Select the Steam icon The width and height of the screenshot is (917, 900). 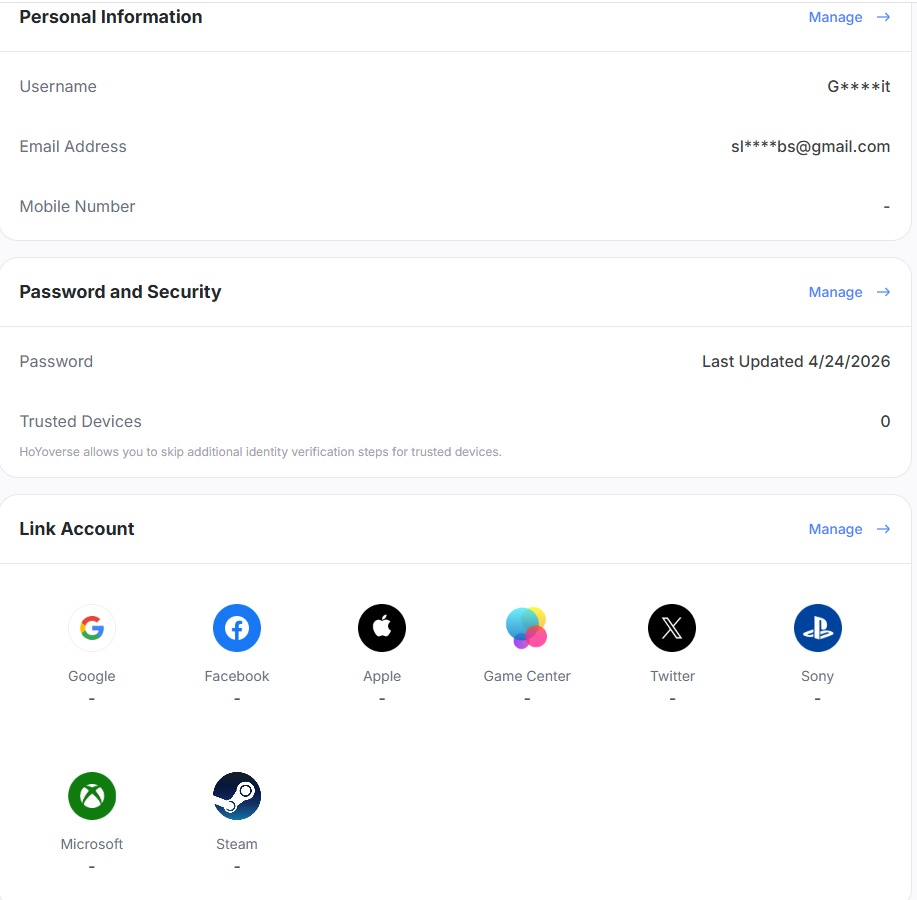[237, 796]
